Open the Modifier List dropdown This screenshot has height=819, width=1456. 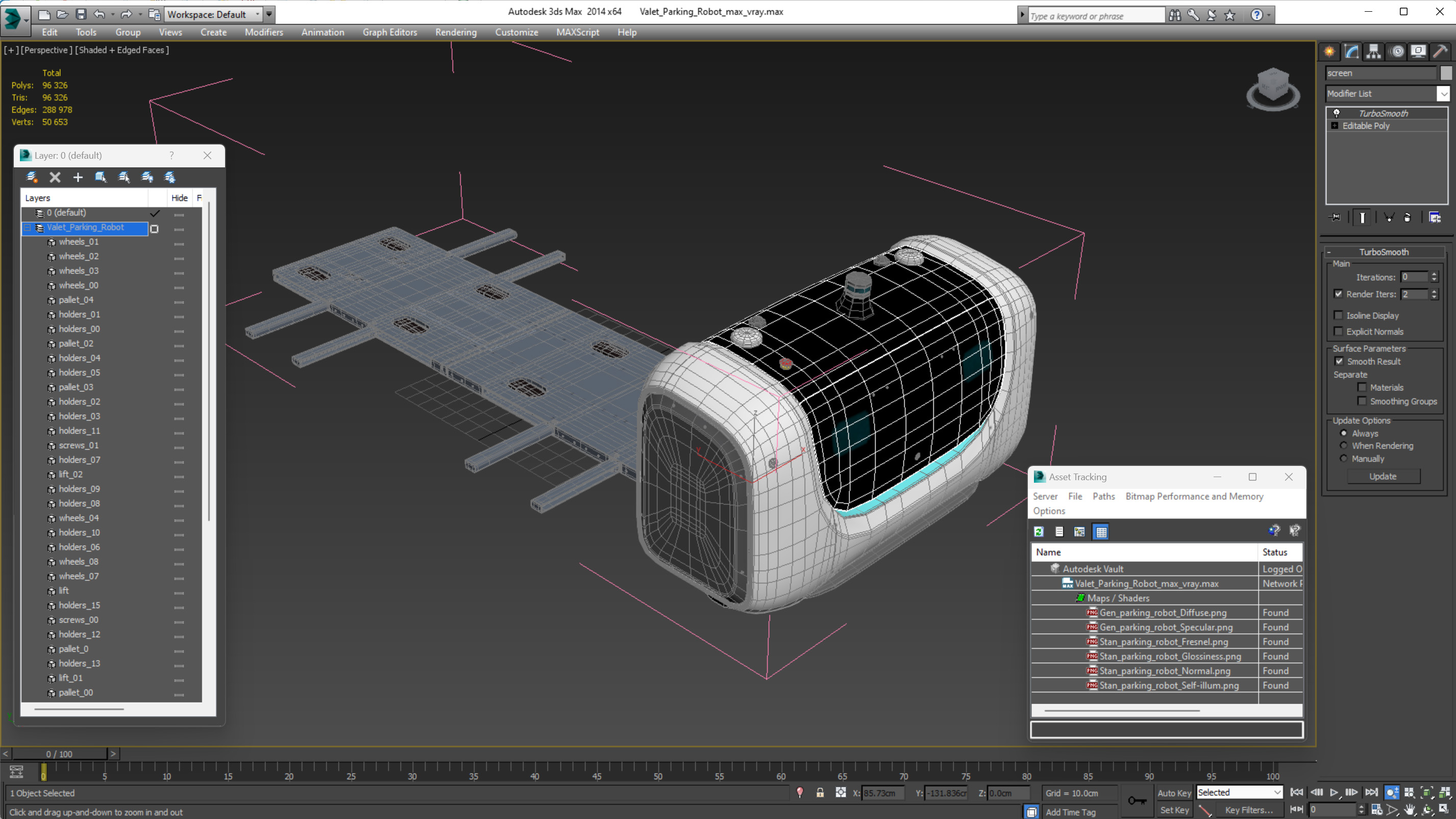[1443, 93]
